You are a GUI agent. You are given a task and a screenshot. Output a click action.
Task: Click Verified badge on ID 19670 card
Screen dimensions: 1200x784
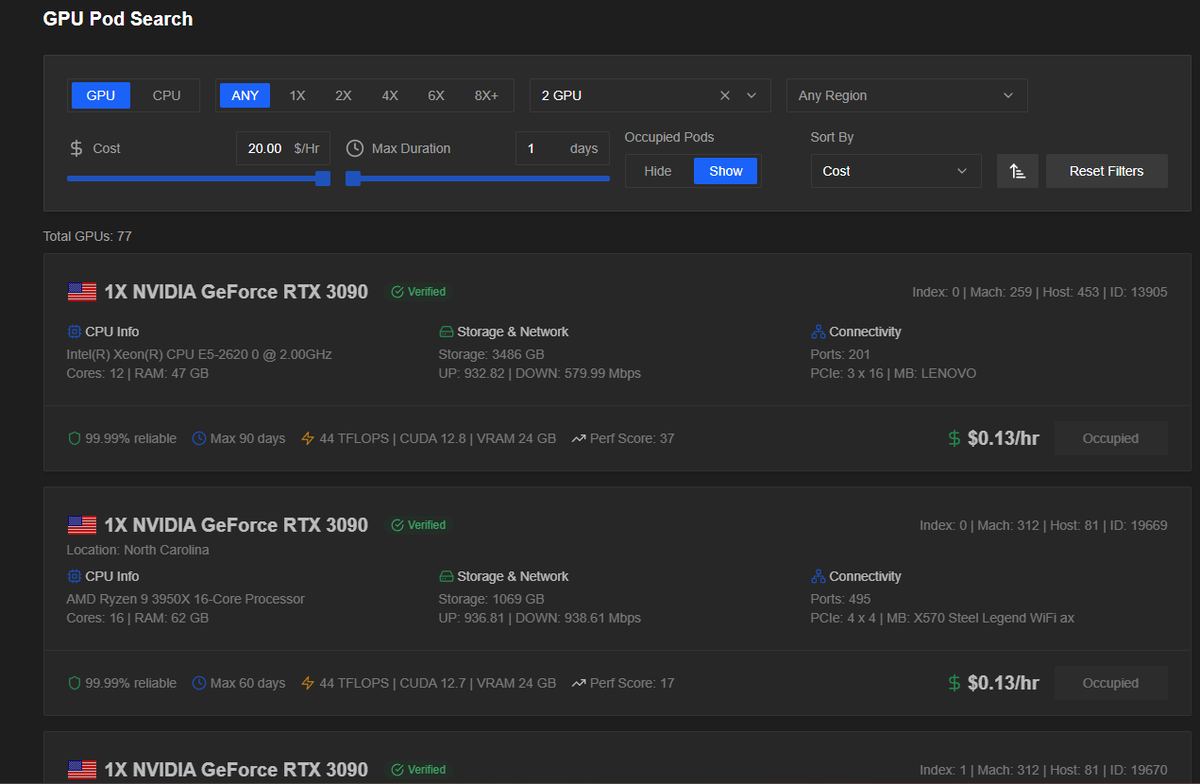click(x=419, y=770)
